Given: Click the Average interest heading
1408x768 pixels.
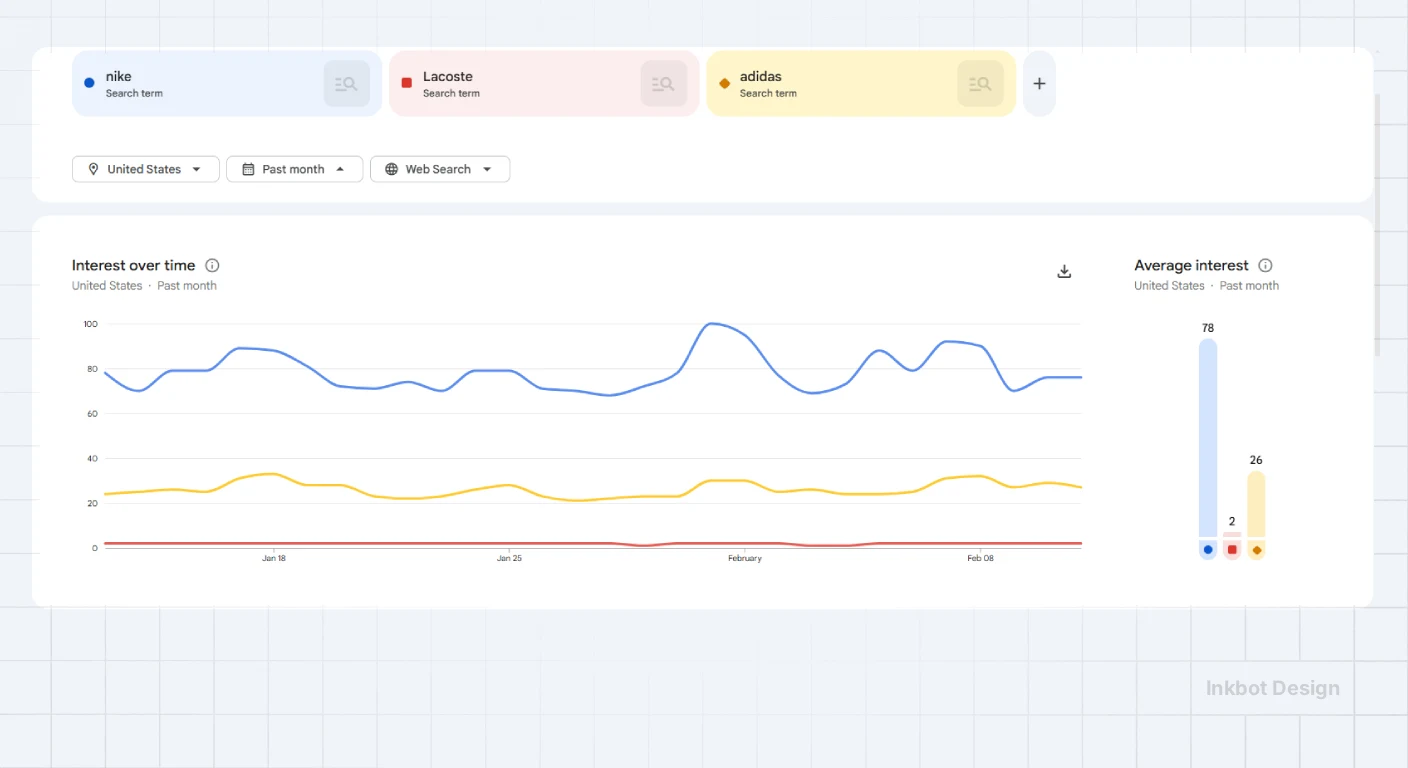Looking at the screenshot, I should (x=1191, y=265).
